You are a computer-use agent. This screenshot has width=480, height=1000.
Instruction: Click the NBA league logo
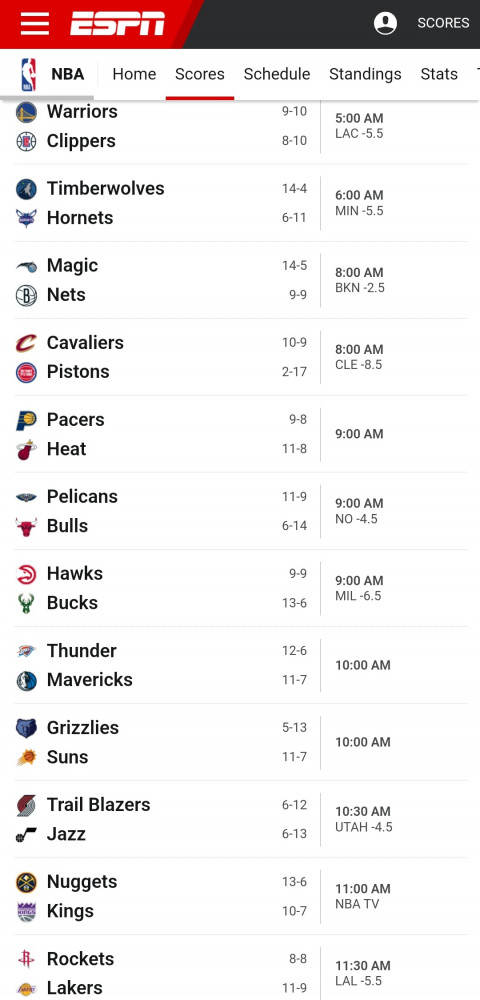(x=28, y=74)
